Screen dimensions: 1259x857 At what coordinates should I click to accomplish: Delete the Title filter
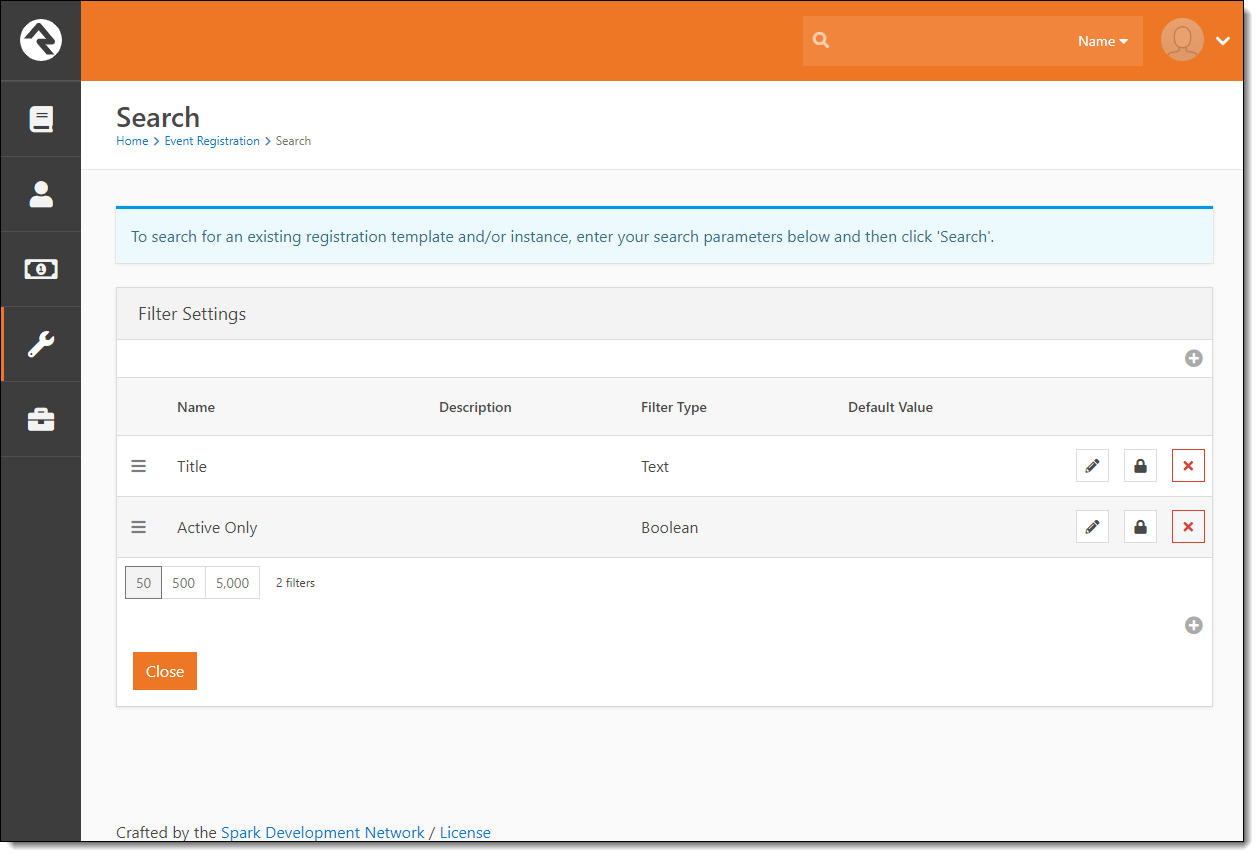pyautogui.click(x=1188, y=466)
